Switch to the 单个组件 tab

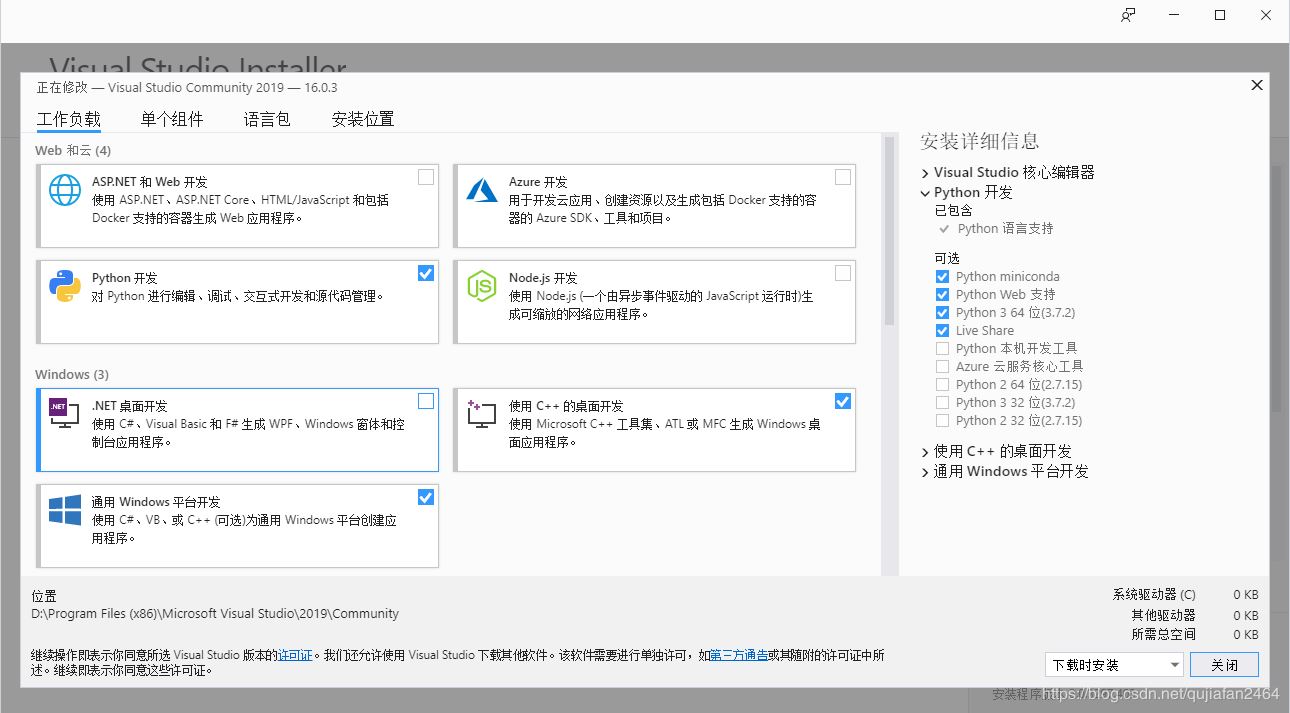(x=172, y=118)
